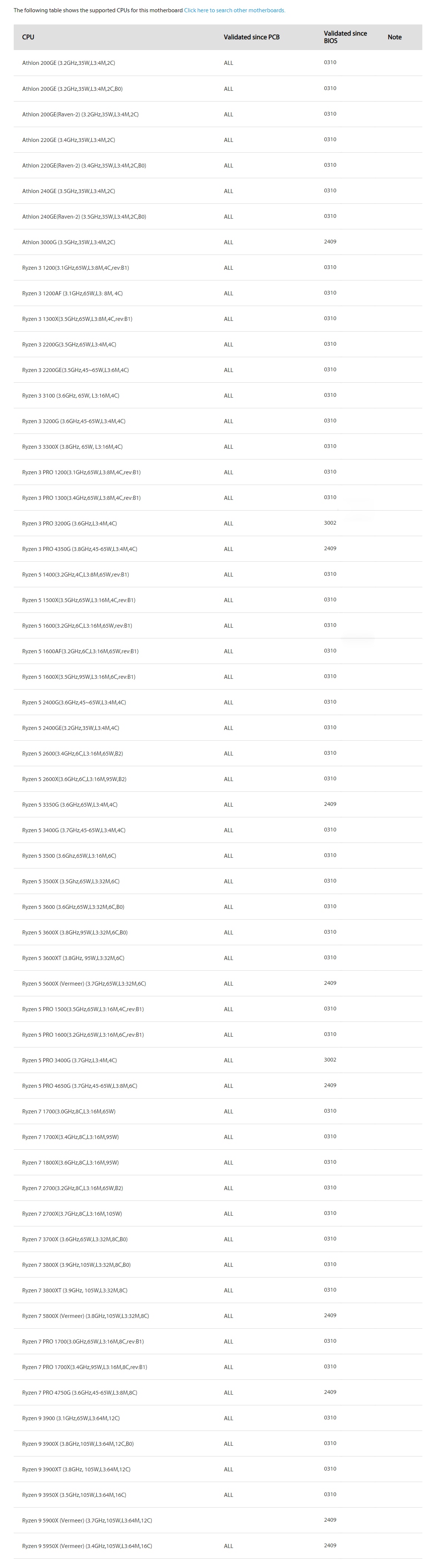Select the Athlon 3000G row
Image resolution: width=429 pixels, height=1568 pixels.
218,242
